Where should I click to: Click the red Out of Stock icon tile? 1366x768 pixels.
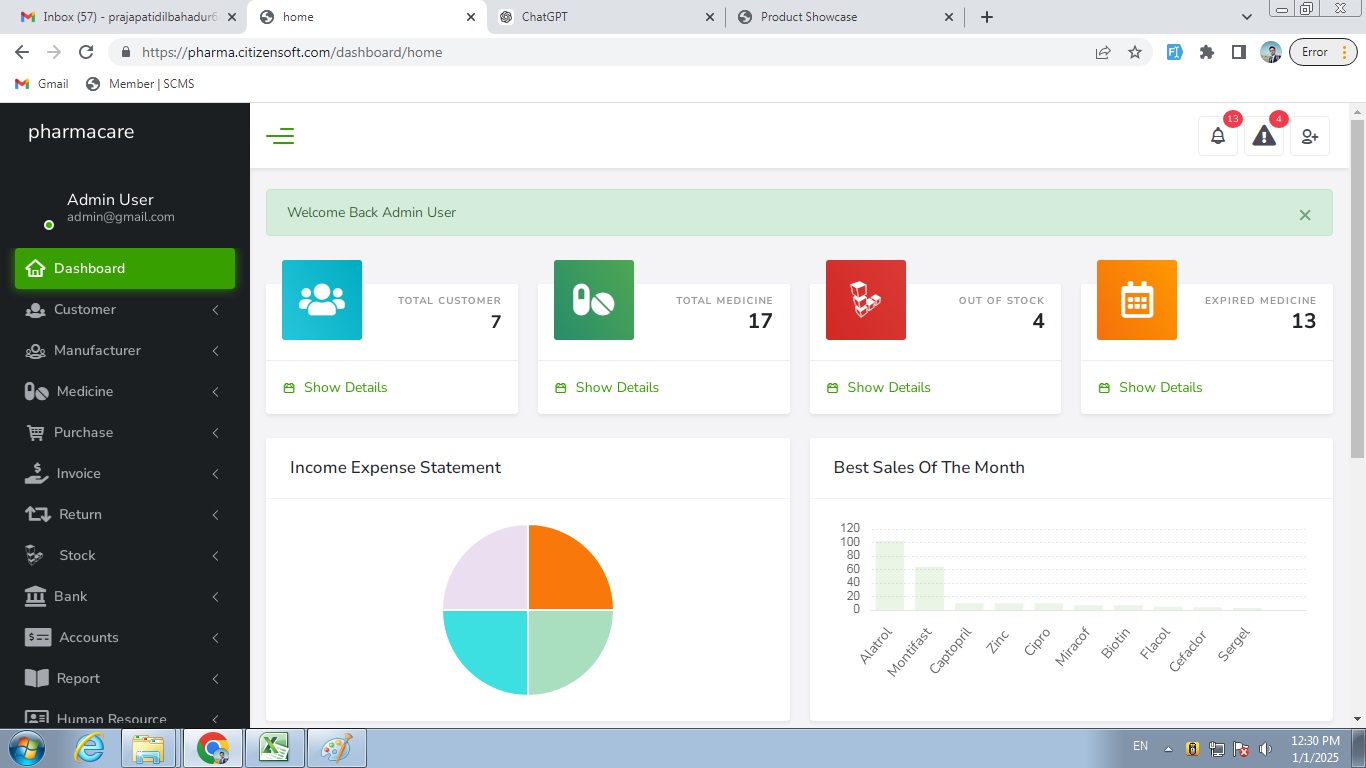[866, 300]
